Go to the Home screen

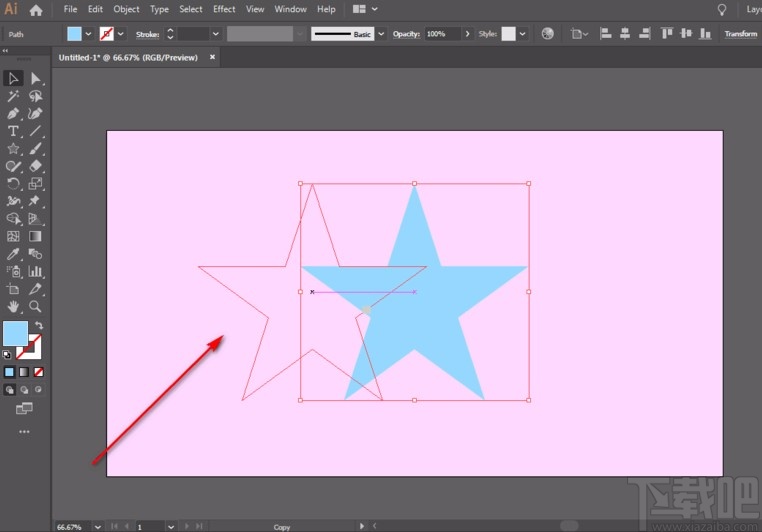point(36,10)
